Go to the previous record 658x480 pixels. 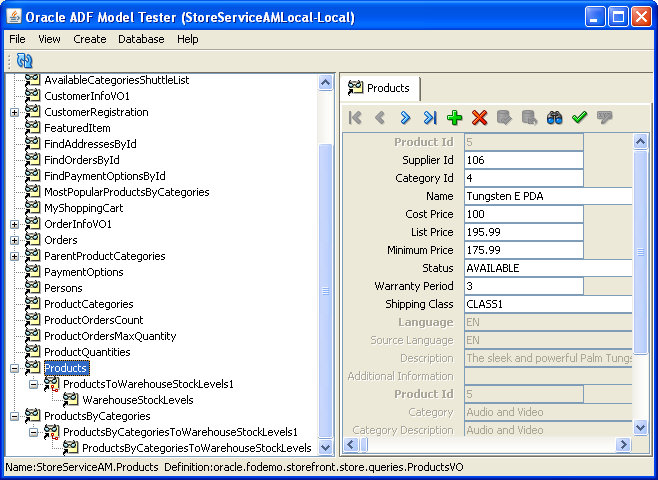click(380, 118)
